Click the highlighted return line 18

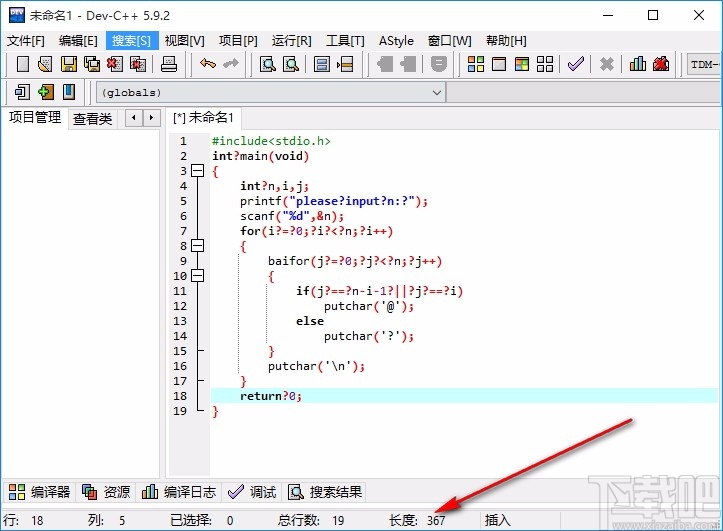[x=464, y=396]
